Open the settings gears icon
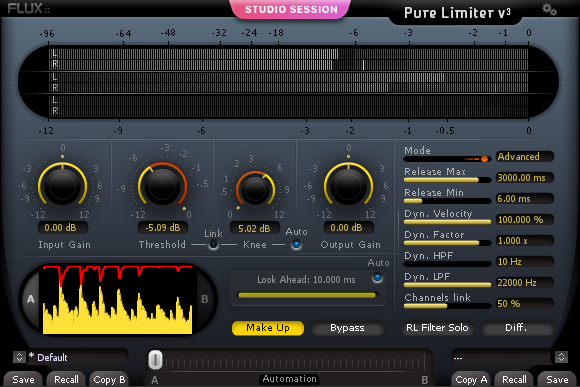580x387 pixels. click(549, 9)
